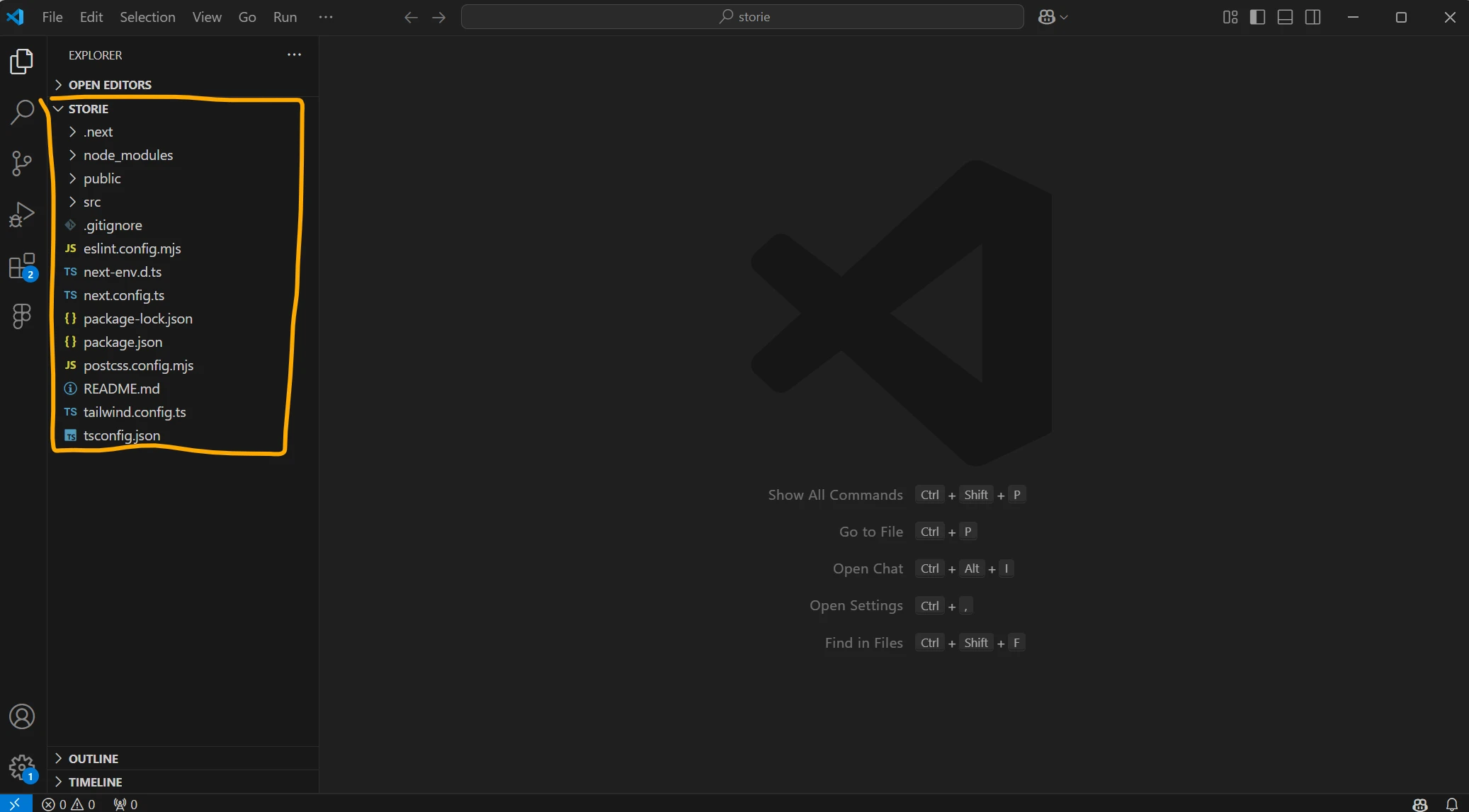Image resolution: width=1469 pixels, height=812 pixels.
Task: Expand the Outline section
Action: coord(183,759)
